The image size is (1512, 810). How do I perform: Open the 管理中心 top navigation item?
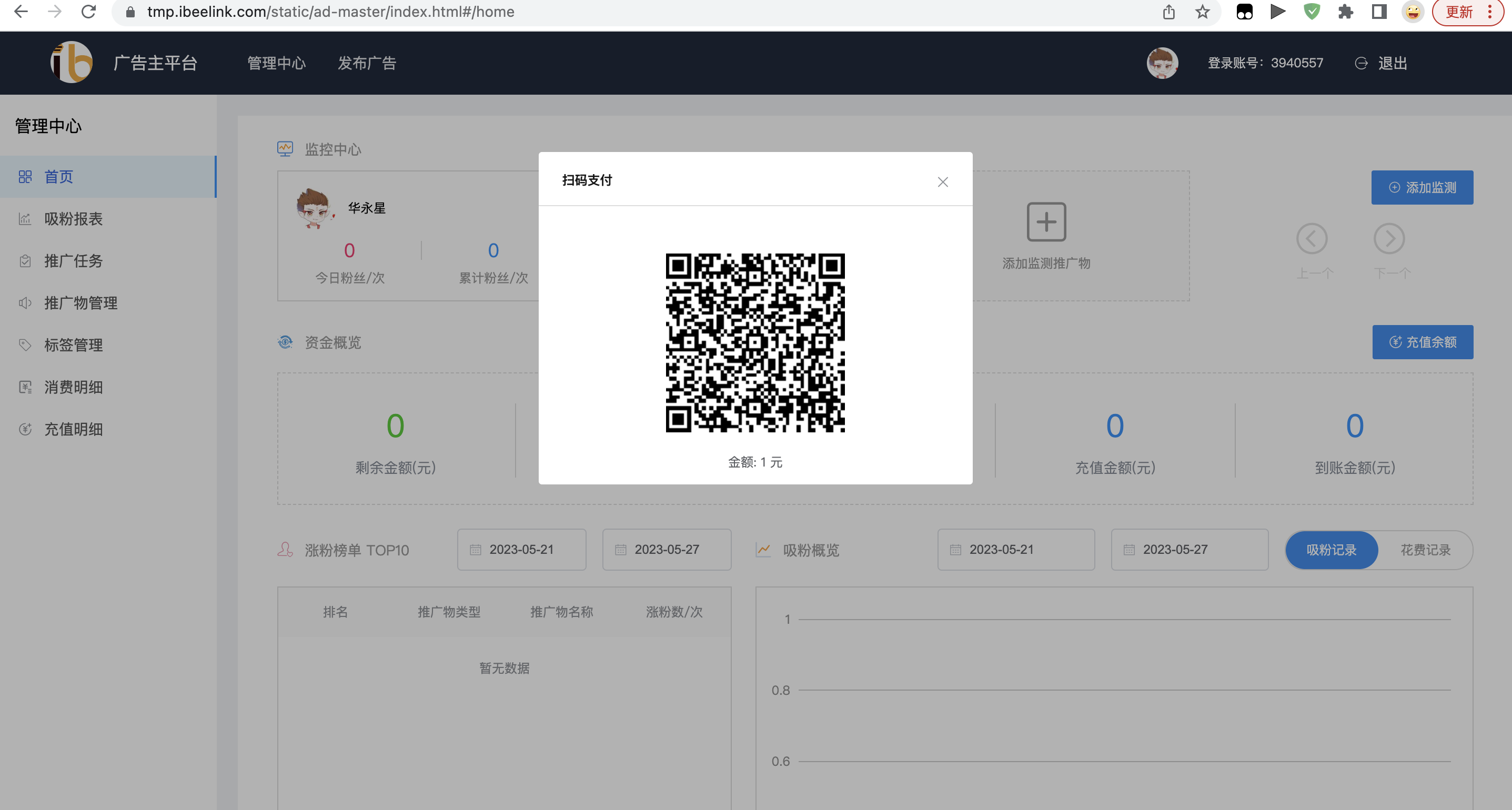click(276, 63)
